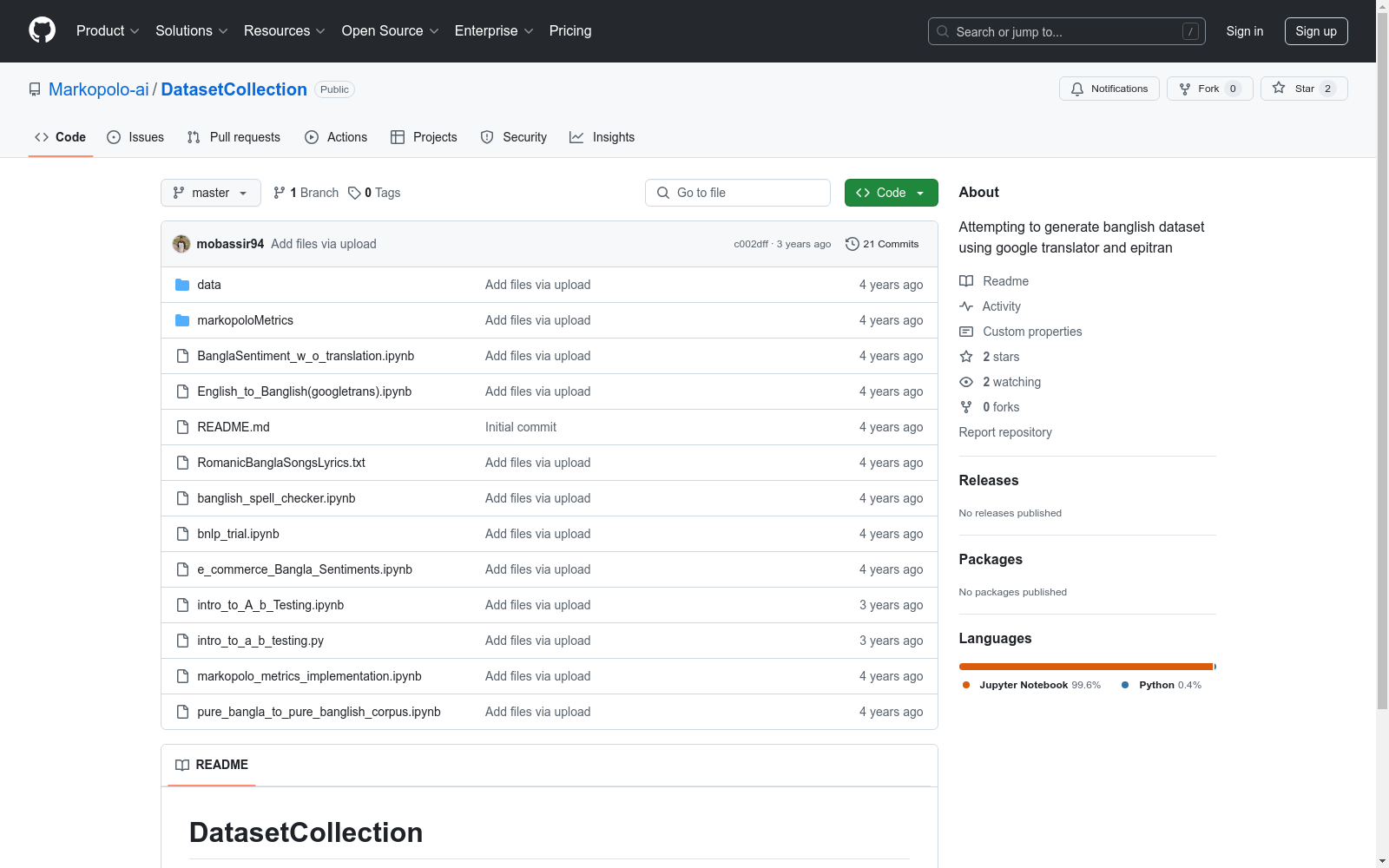Click the data folder icon
The height and width of the screenshot is (868, 1389).
tap(182, 285)
